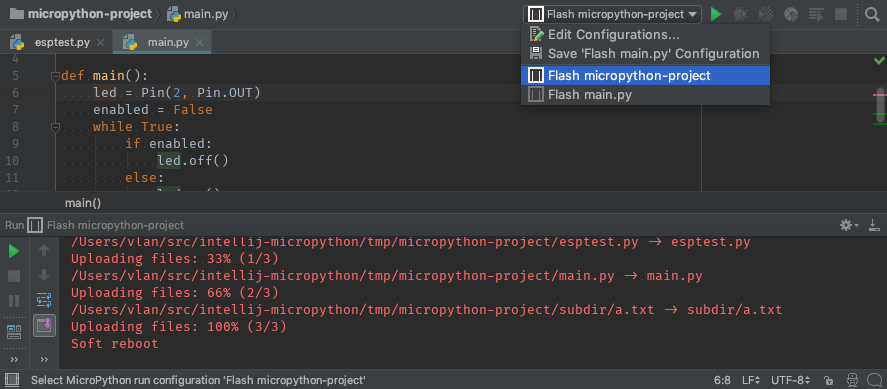This screenshot has height=389, width=887.
Task: Click the Run with Coverage icon
Action: pos(765,14)
